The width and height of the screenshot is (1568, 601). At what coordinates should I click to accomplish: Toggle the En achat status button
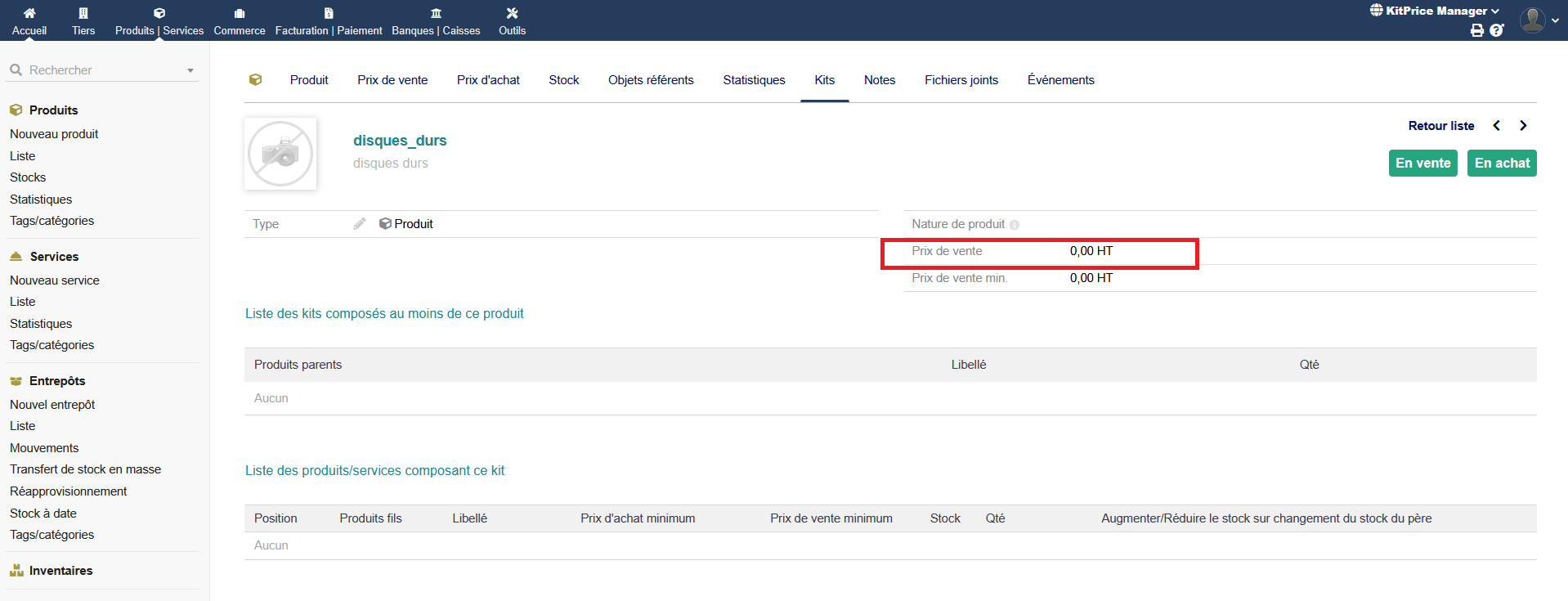point(1502,163)
